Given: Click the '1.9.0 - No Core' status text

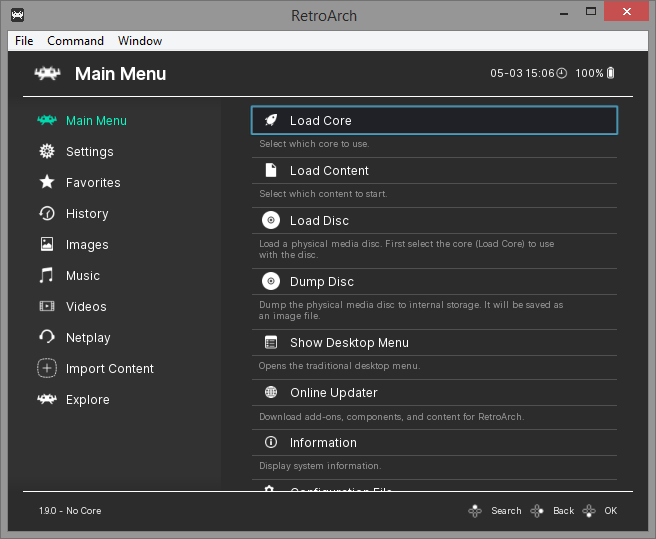Looking at the screenshot, I should coord(70,511).
